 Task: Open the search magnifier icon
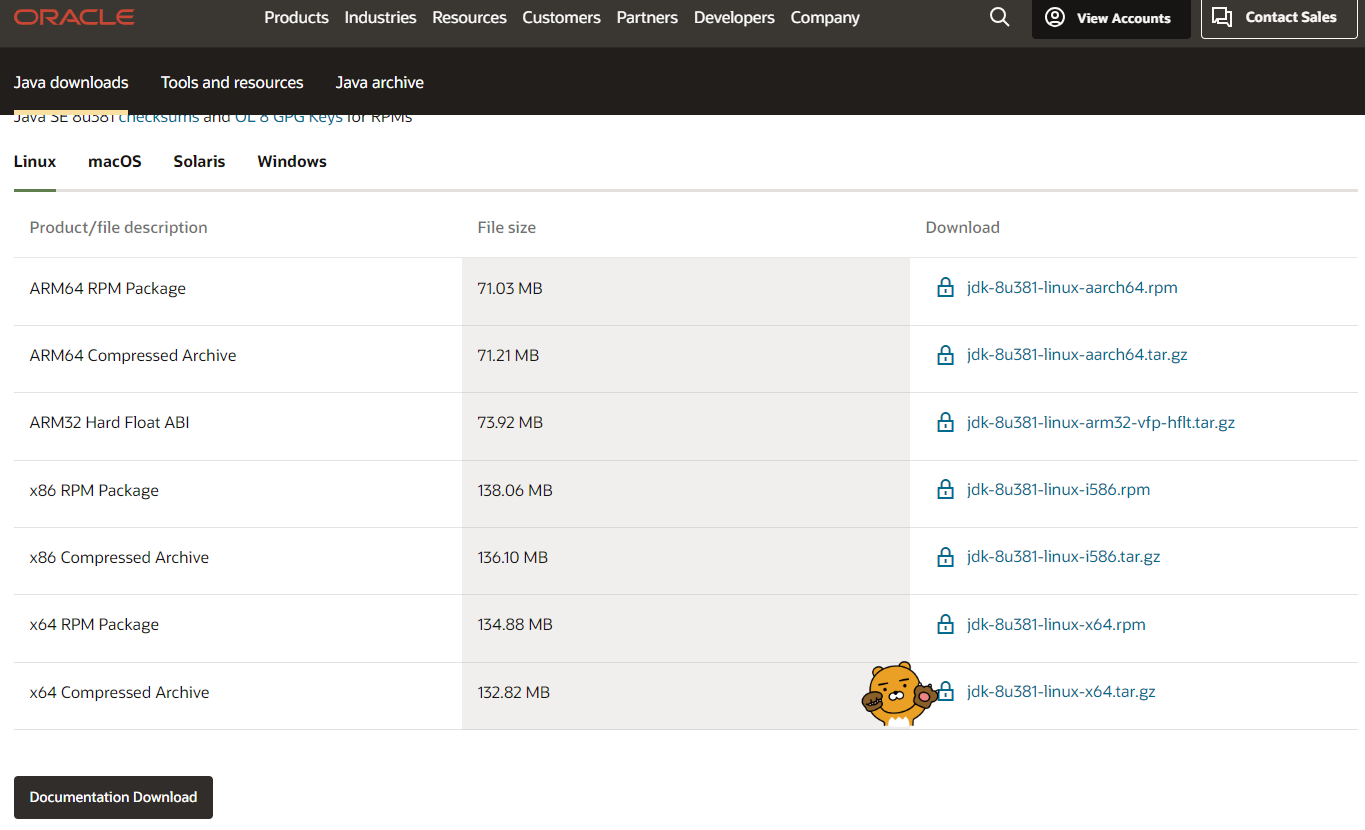point(999,17)
